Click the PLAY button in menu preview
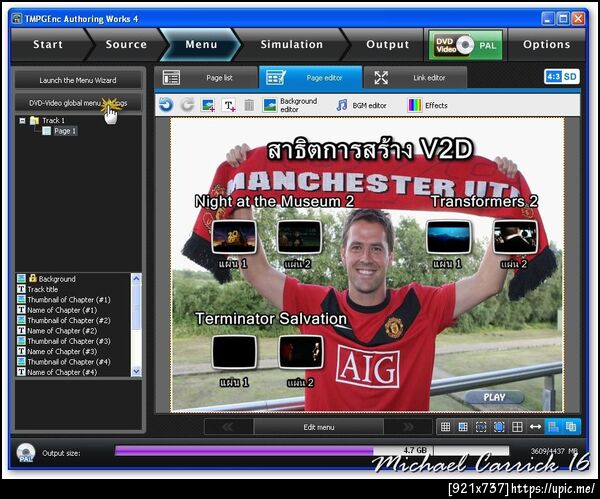The width and height of the screenshot is (600, 499). pyautogui.click(x=494, y=397)
